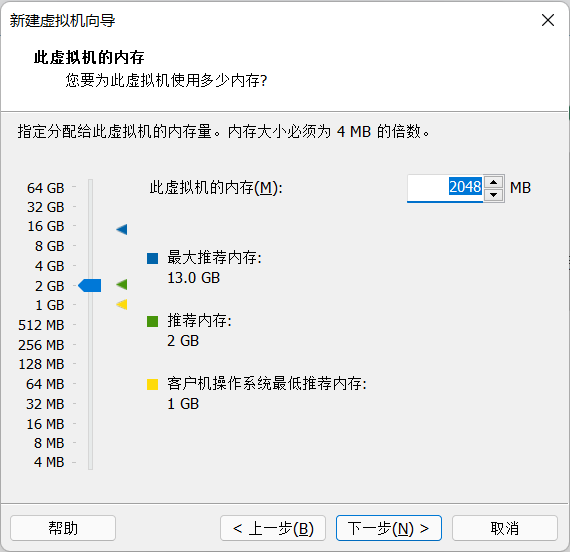The image size is (570, 552).
Task: Click the 16 MB scale label
Action: (x=45, y=424)
